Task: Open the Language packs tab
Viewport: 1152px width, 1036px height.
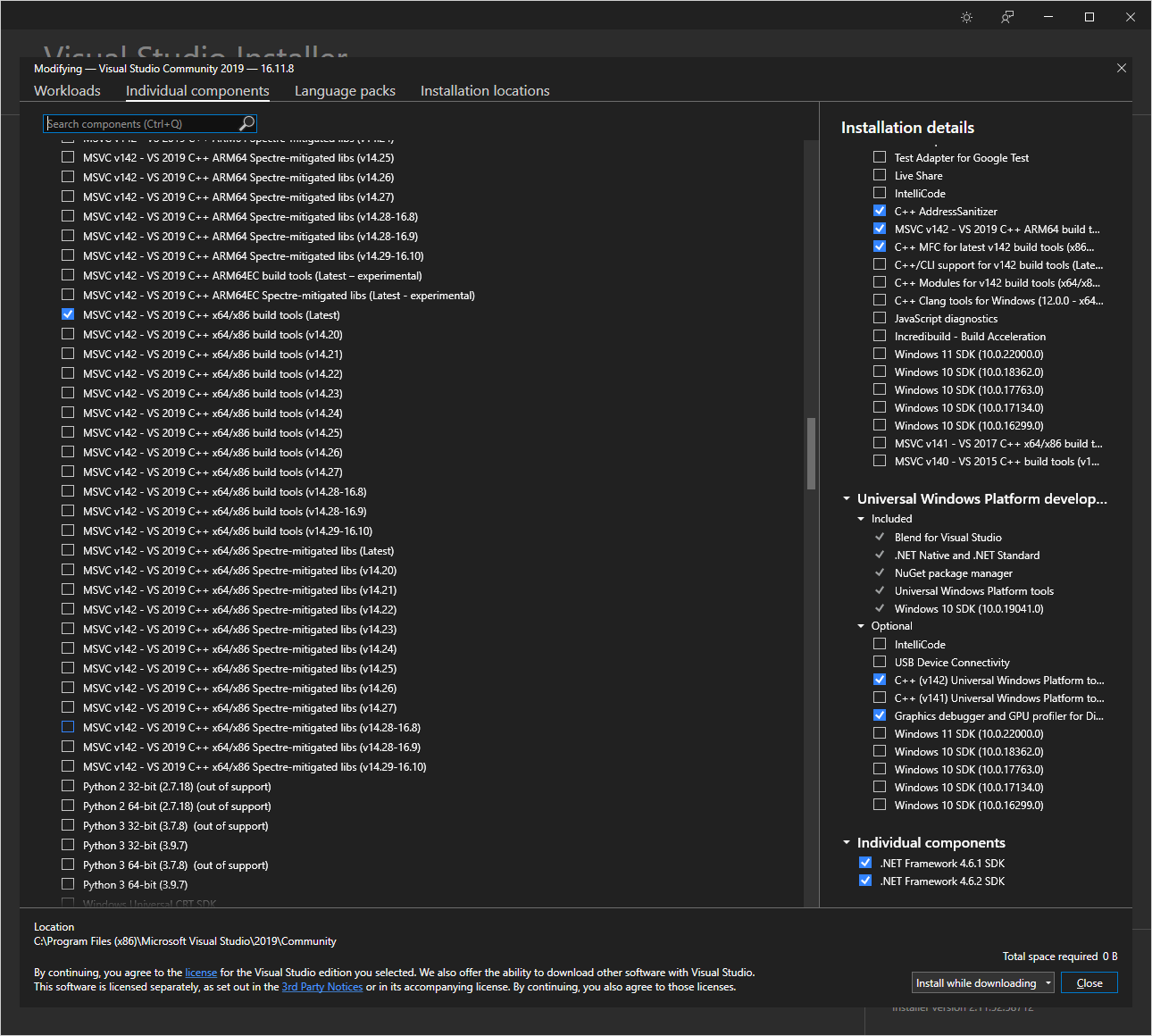Action: [345, 91]
